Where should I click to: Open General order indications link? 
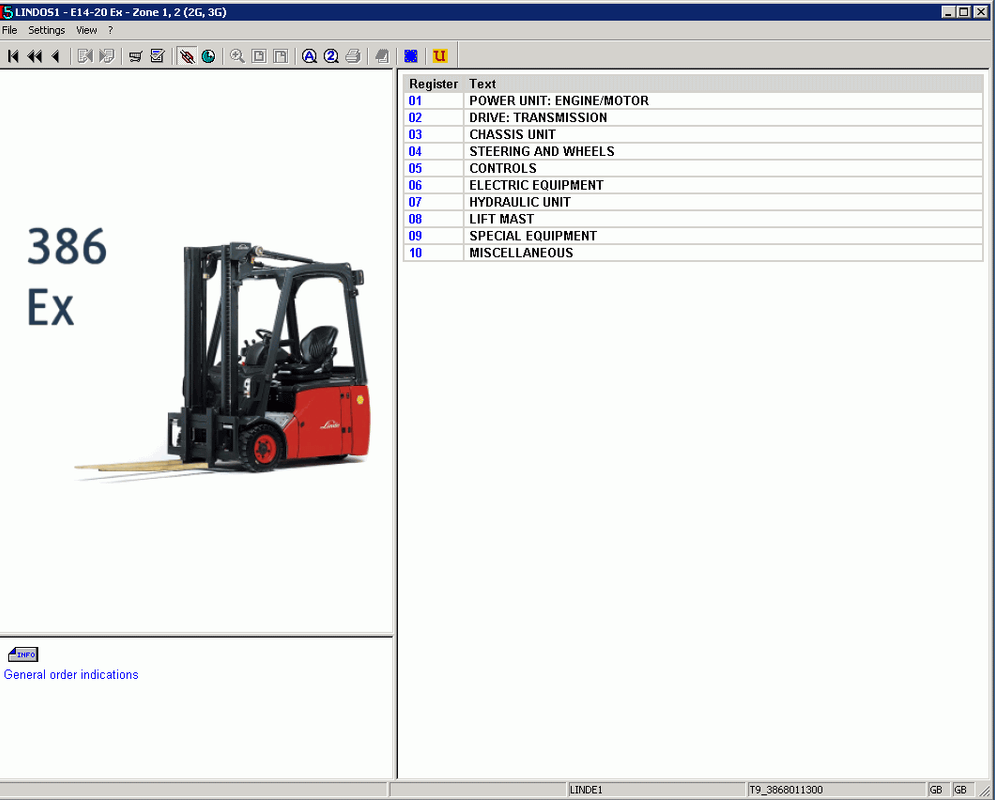[x=71, y=675]
